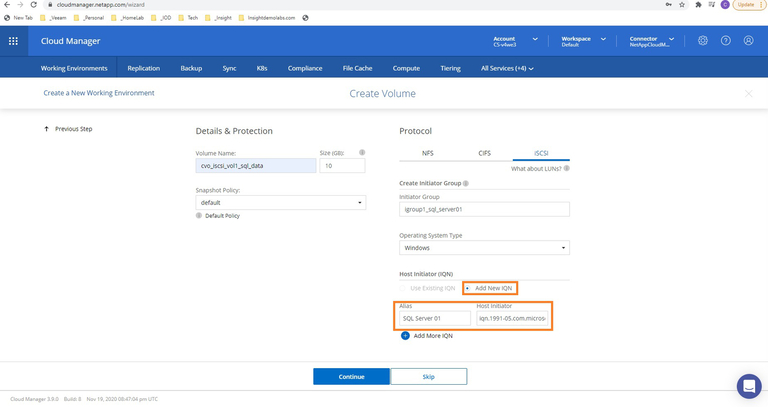Viewport: 768px width, 407px height.
Task: Select the Add New IQN radio button
Action: pyautogui.click(x=467, y=288)
